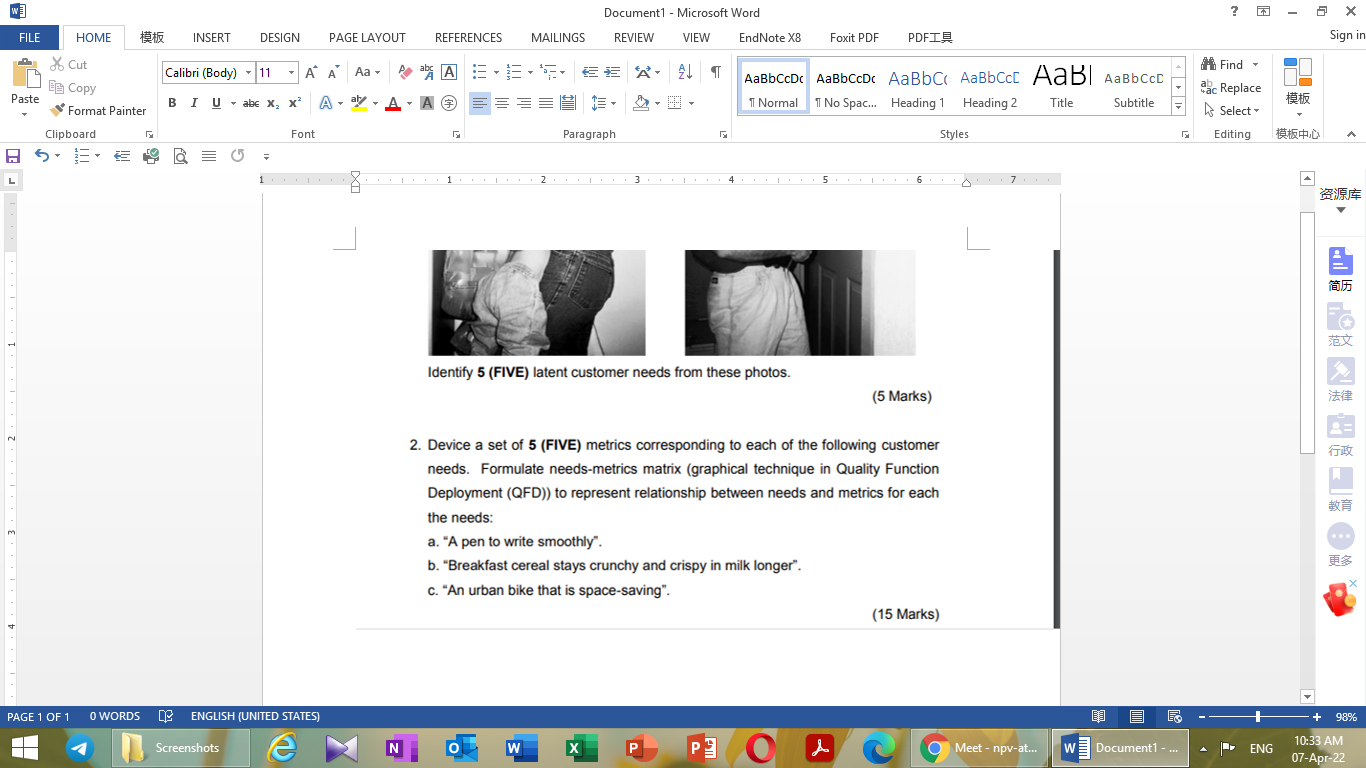Enable Italic formatting
The height and width of the screenshot is (768, 1366).
click(x=192, y=103)
